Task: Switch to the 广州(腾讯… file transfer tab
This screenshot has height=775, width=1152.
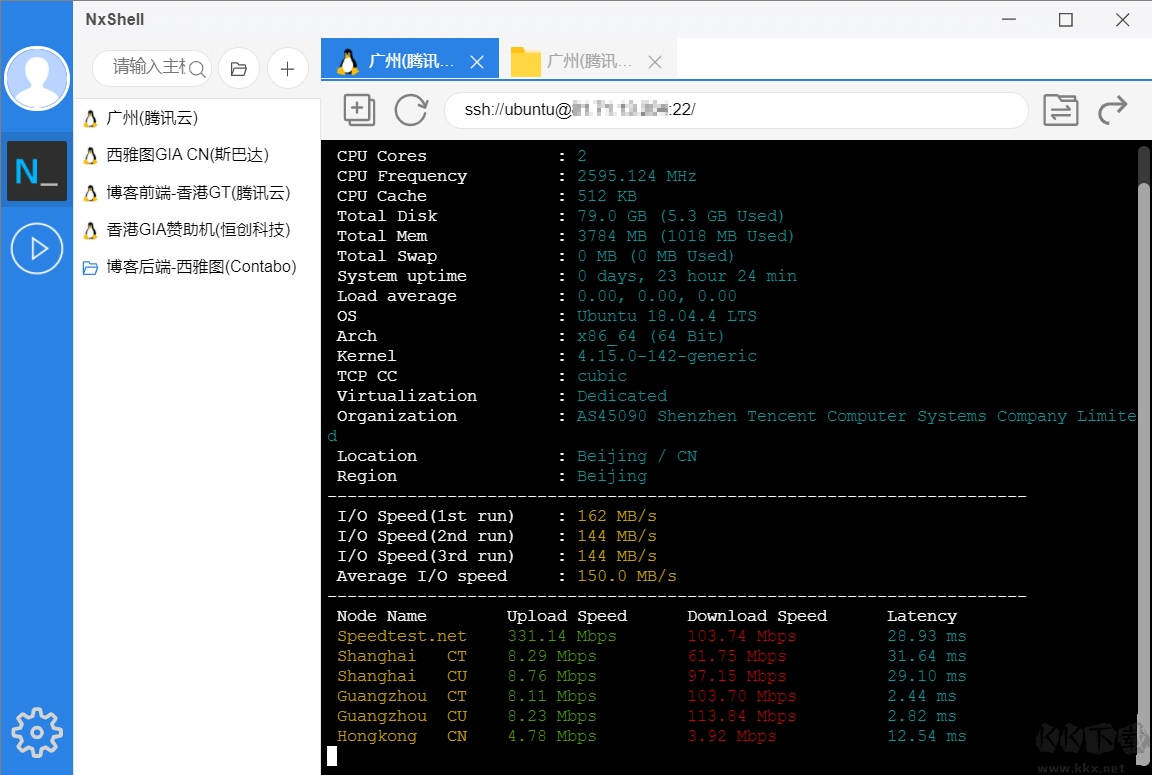Action: (588, 60)
